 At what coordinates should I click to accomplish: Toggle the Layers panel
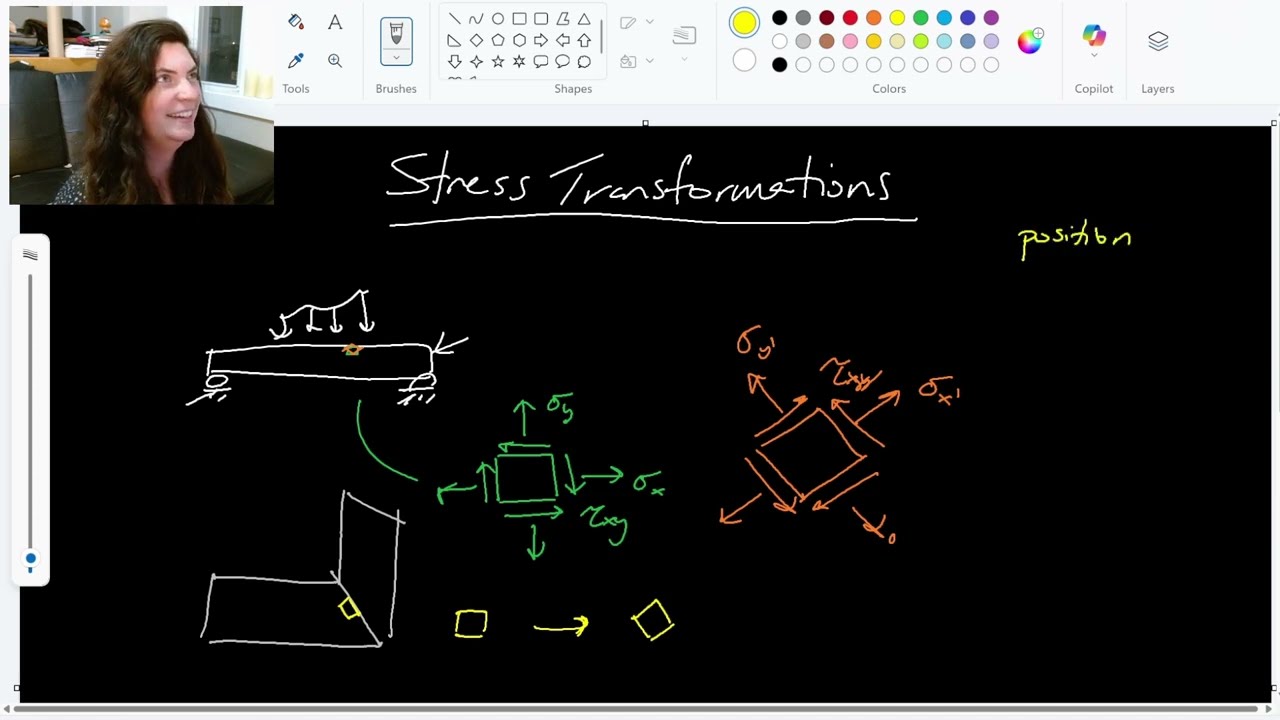(1158, 41)
